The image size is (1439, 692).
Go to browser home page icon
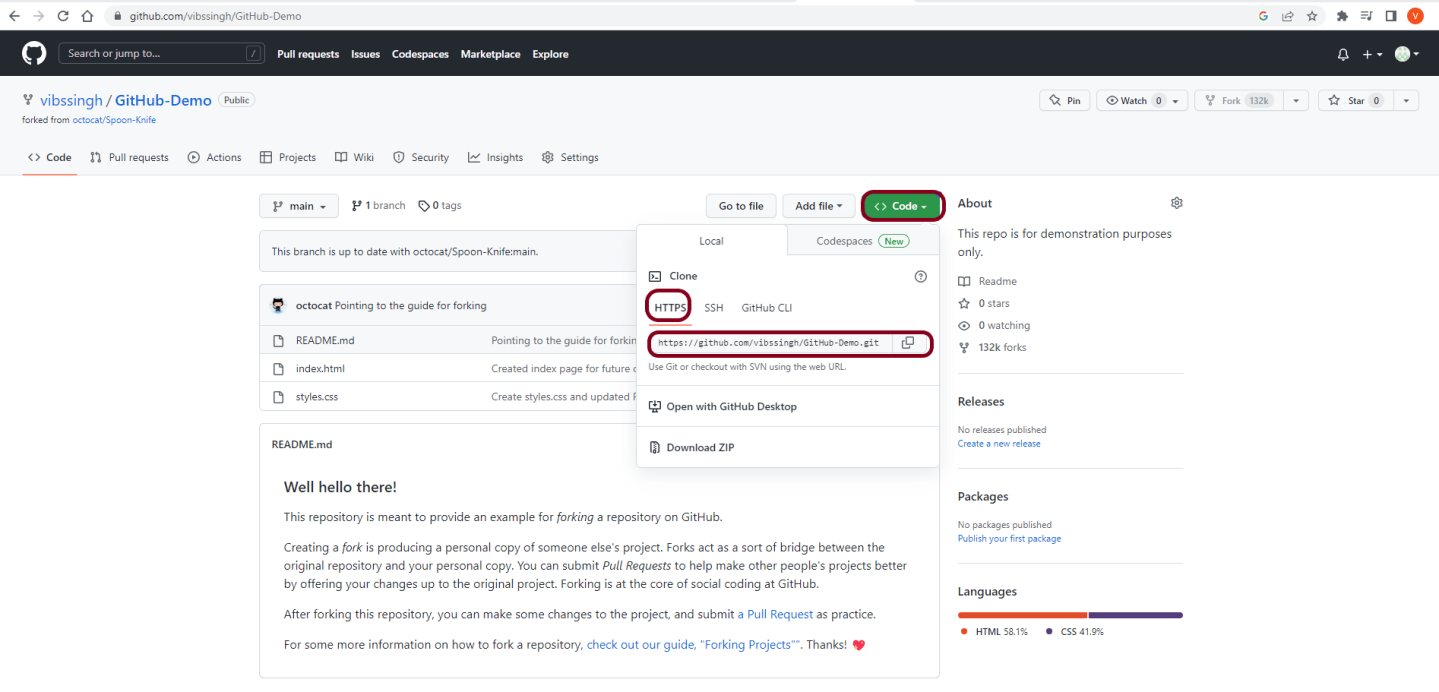87,16
